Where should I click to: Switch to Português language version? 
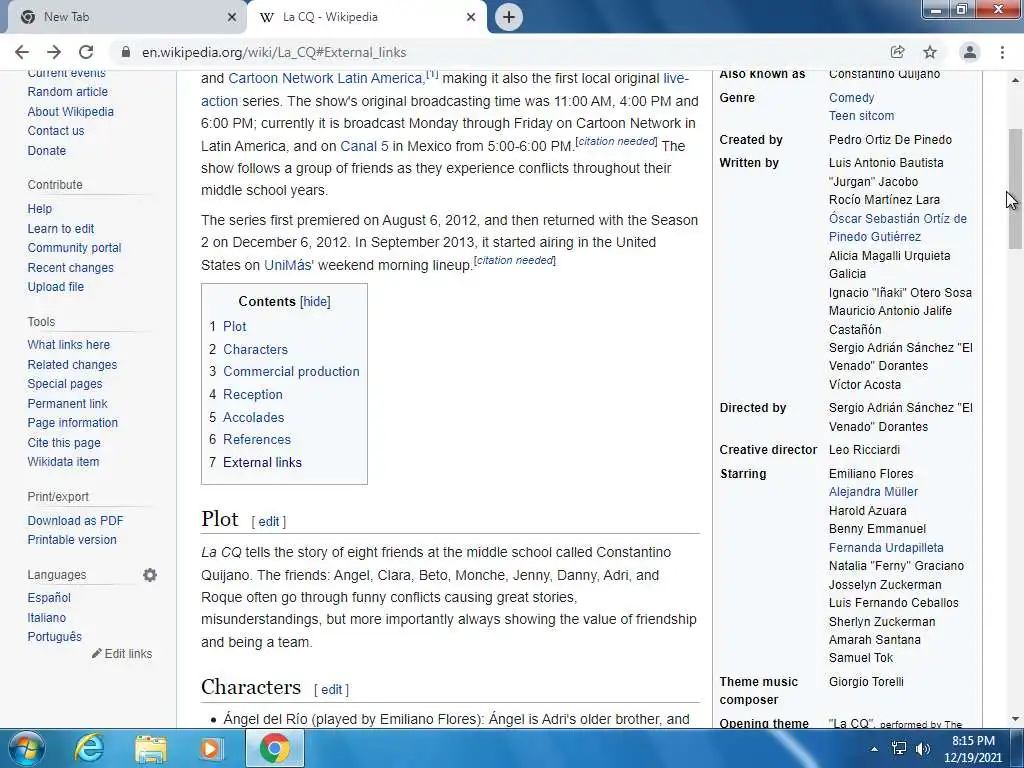54,637
